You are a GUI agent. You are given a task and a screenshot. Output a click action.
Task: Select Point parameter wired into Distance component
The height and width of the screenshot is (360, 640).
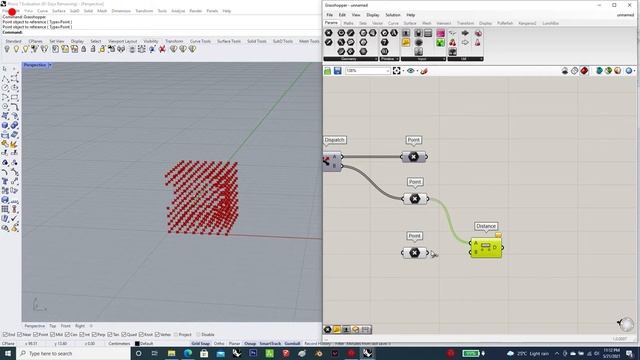coord(415,199)
